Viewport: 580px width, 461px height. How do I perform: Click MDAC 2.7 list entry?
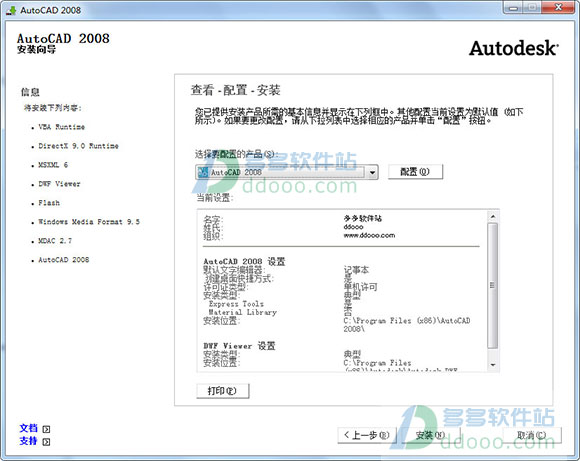pos(55,241)
